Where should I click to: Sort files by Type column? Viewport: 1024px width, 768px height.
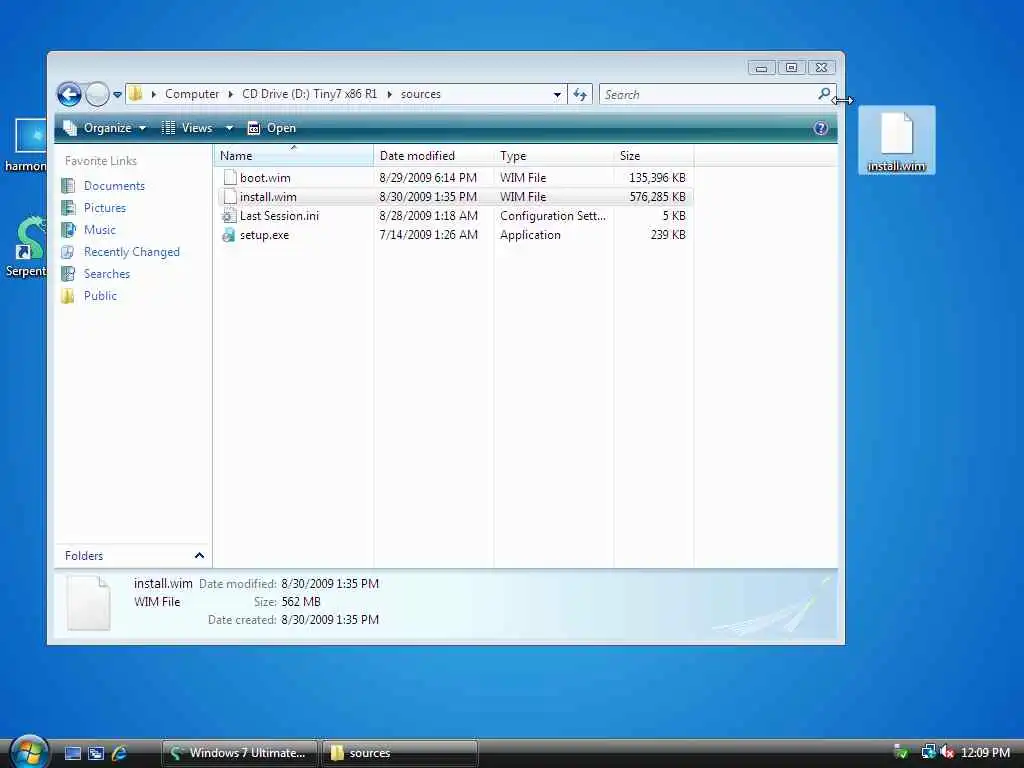[554, 155]
